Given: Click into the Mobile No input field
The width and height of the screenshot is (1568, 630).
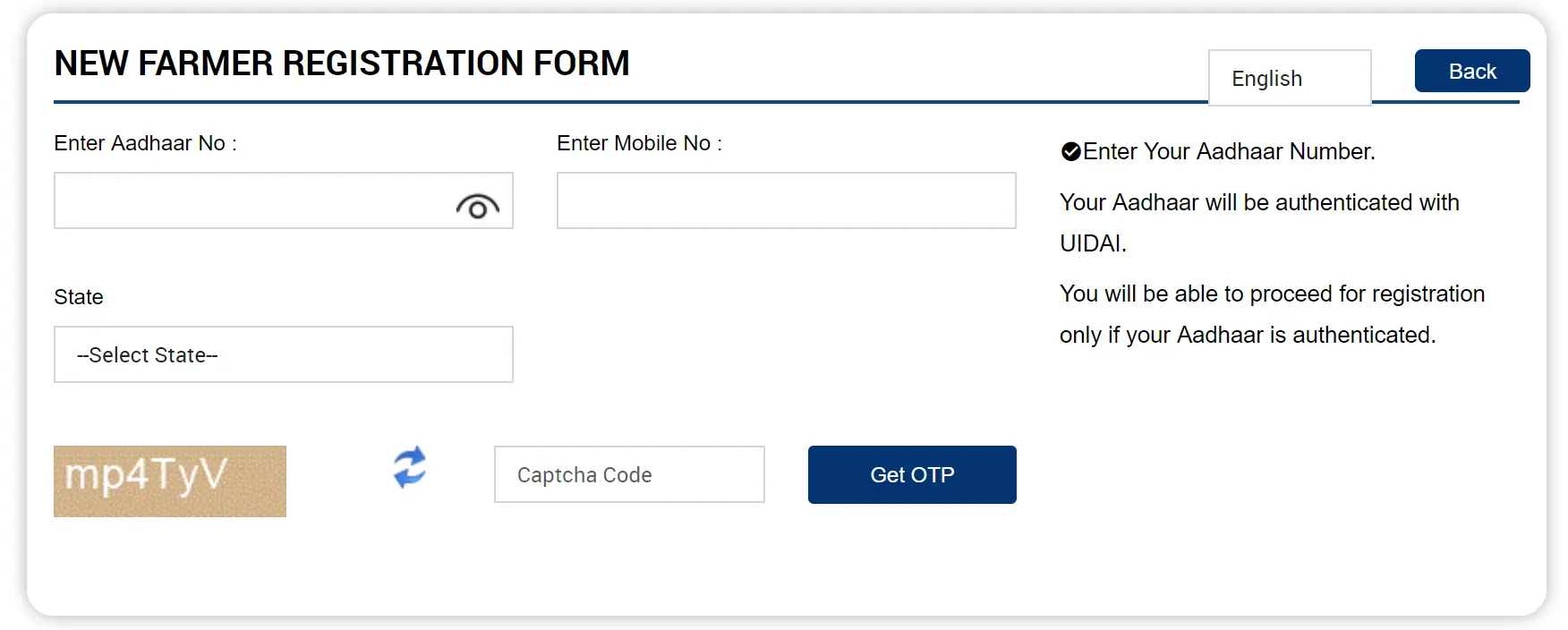Looking at the screenshot, I should click(x=786, y=200).
